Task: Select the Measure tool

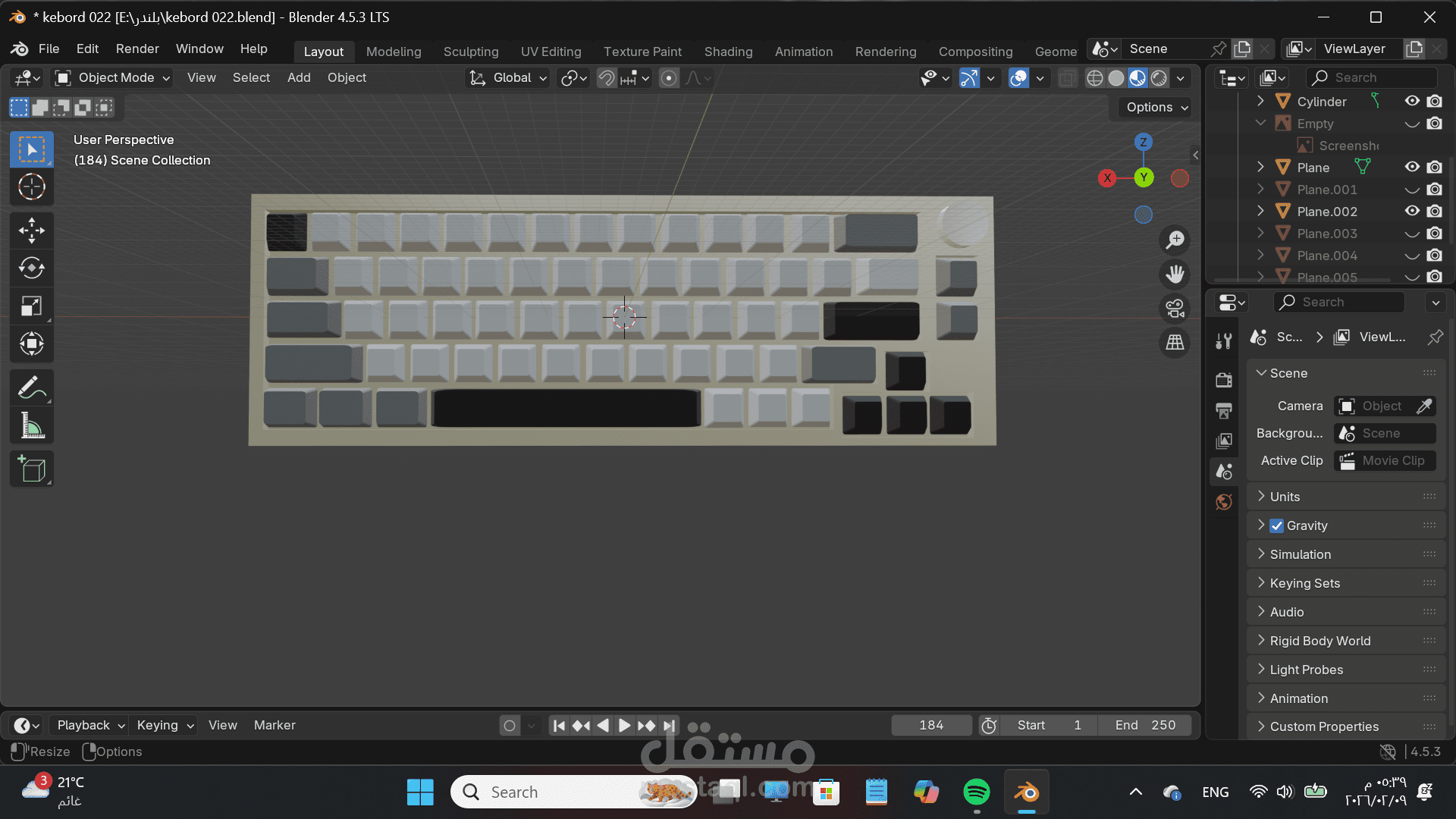Action: (x=31, y=426)
